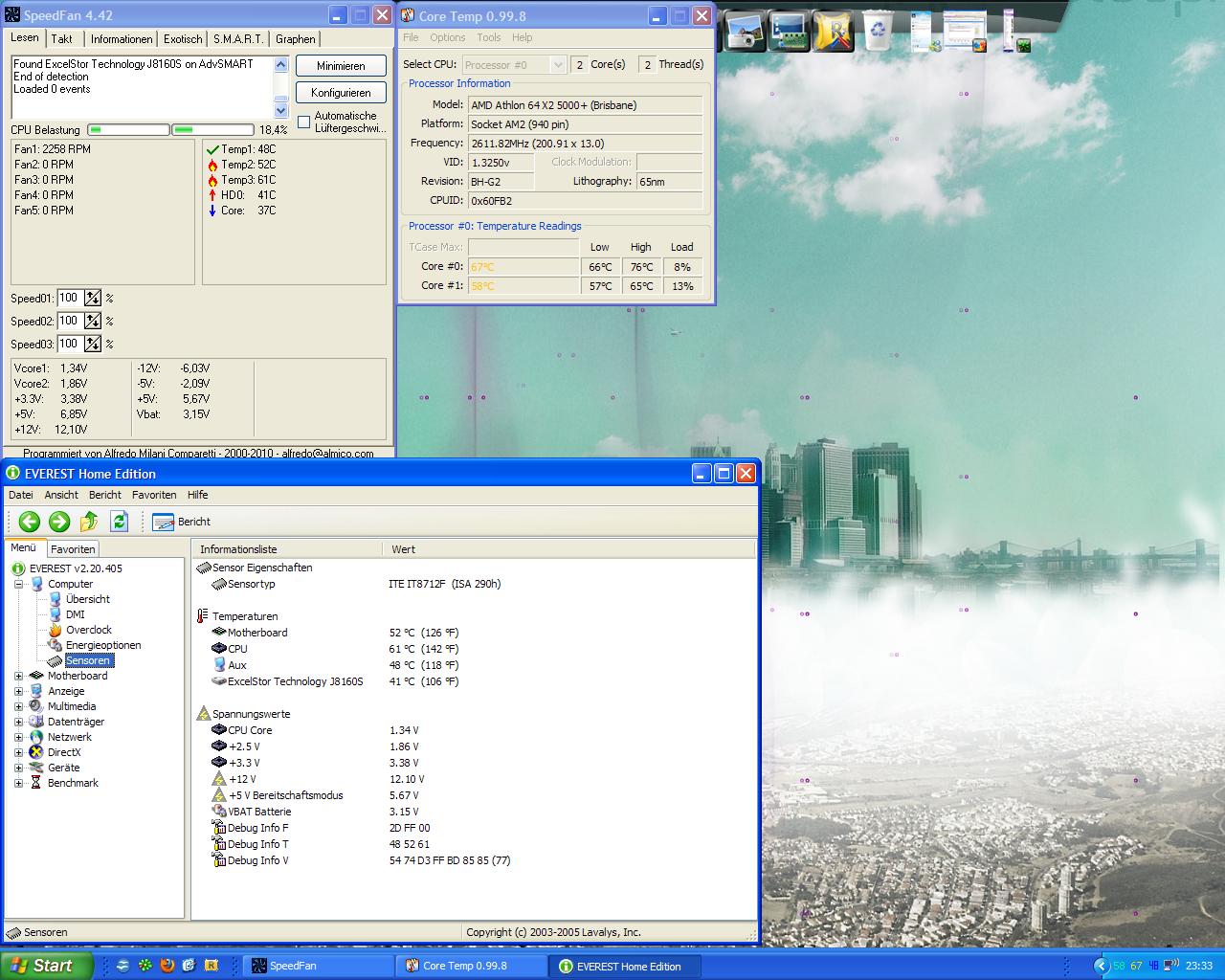Open the Windows Start menu
The width and height of the screenshot is (1225, 980).
(x=47, y=966)
